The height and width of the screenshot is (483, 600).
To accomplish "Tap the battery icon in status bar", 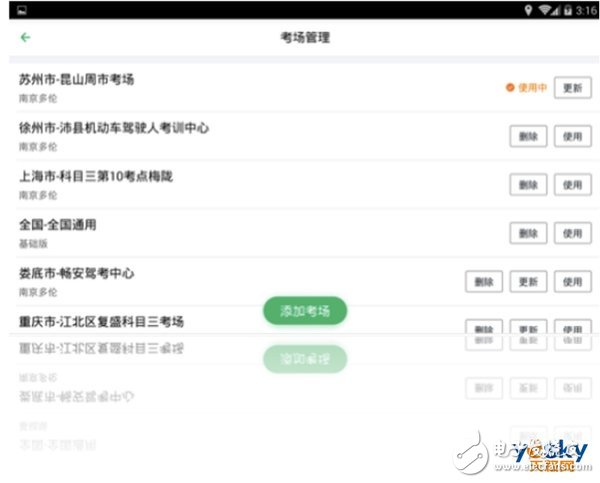I will click(x=566, y=9).
